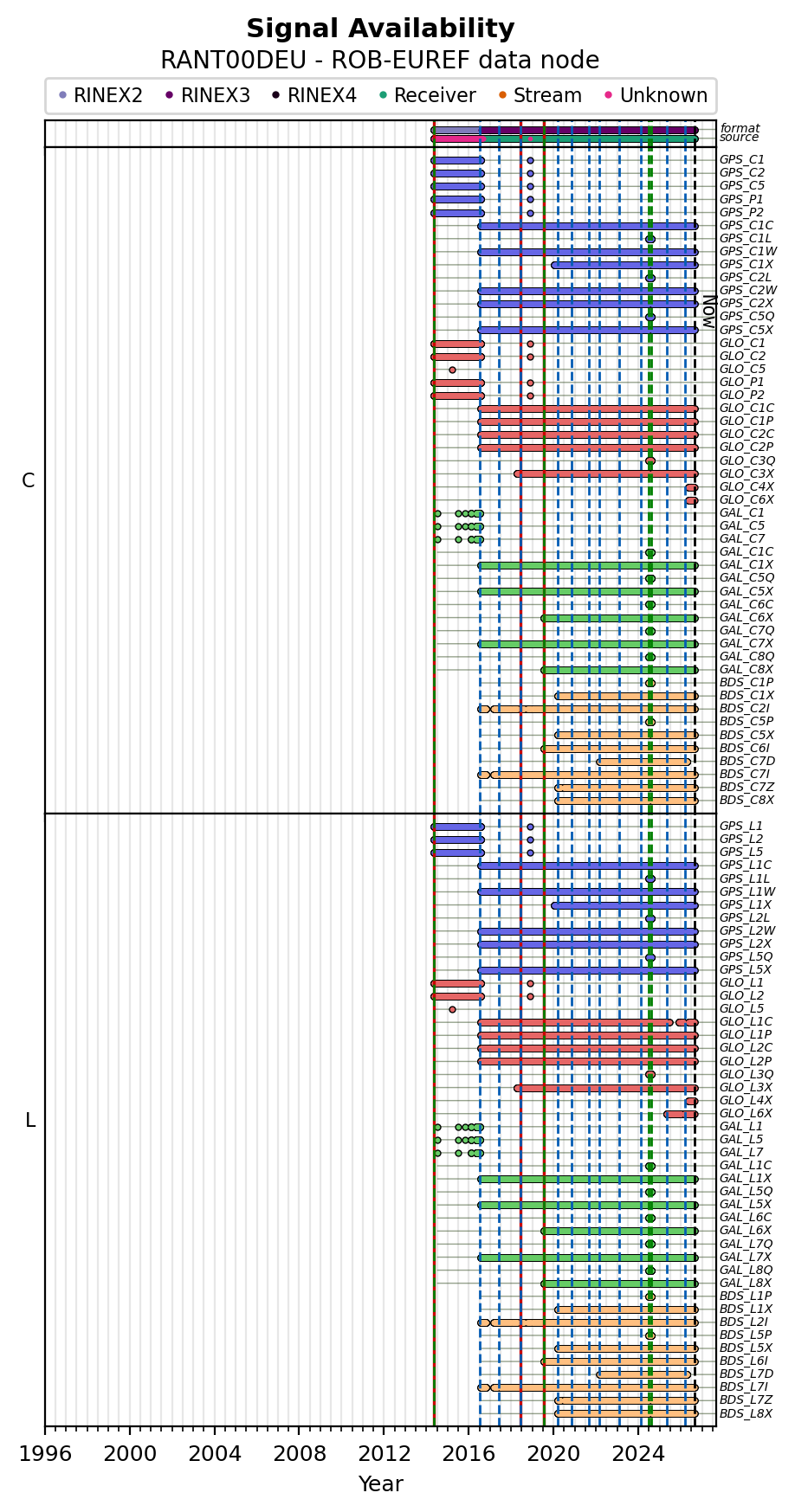Click the BDS_L8X row label
The height and width of the screenshot is (1512, 795).
pyautogui.click(x=746, y=1414)
